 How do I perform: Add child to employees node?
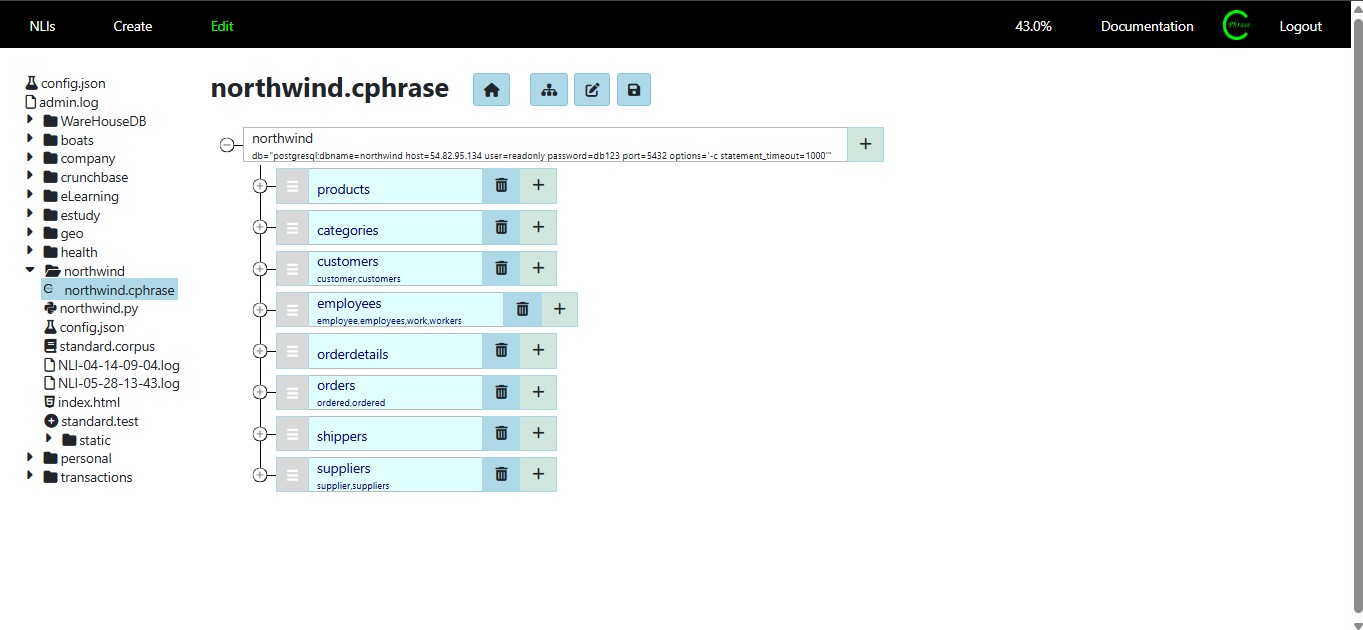coord(559,310)
